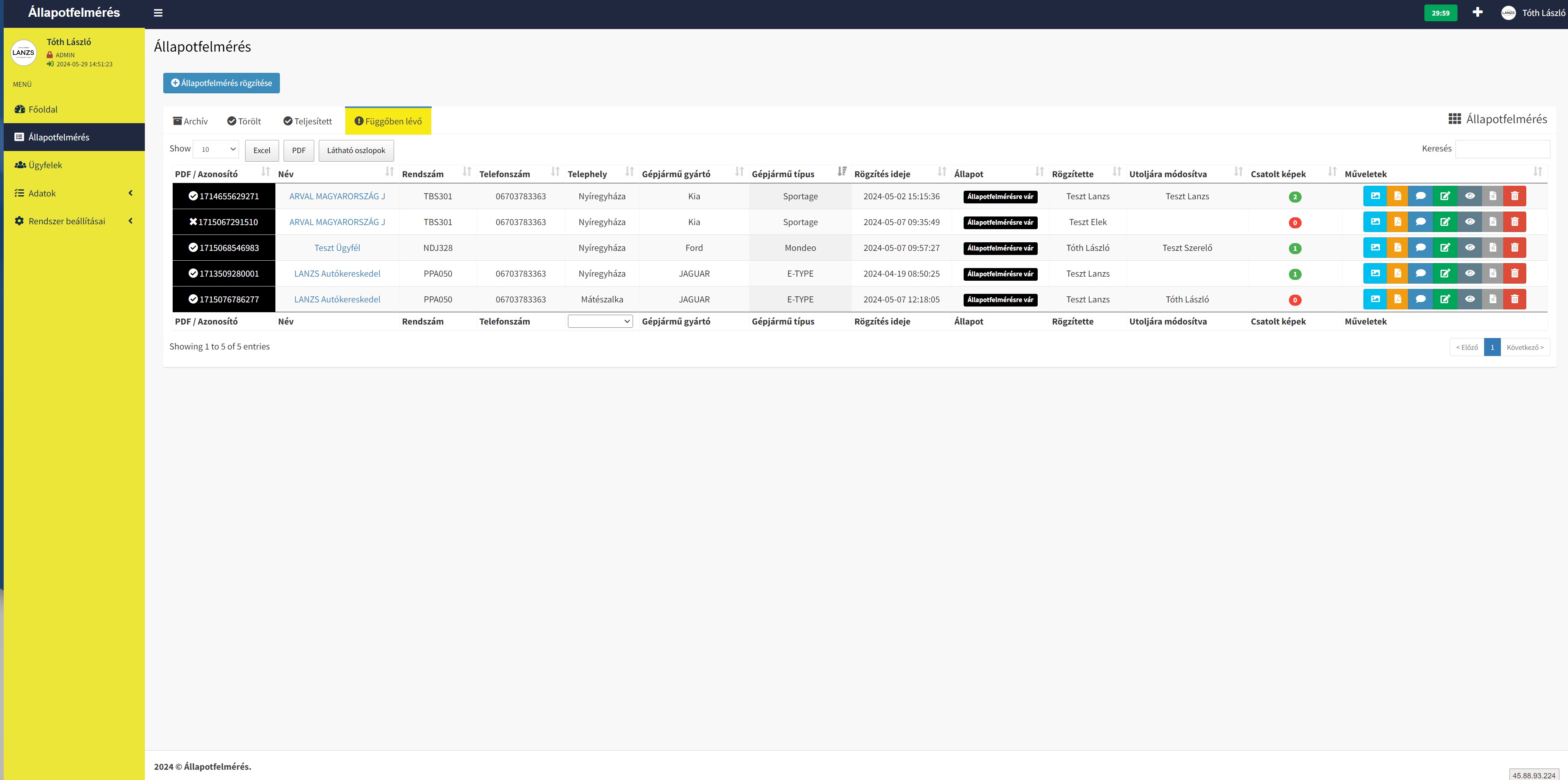1568x780 pixels.
Task: Open comments for Teszt Ügyfél row
Action: [1420, 248]
